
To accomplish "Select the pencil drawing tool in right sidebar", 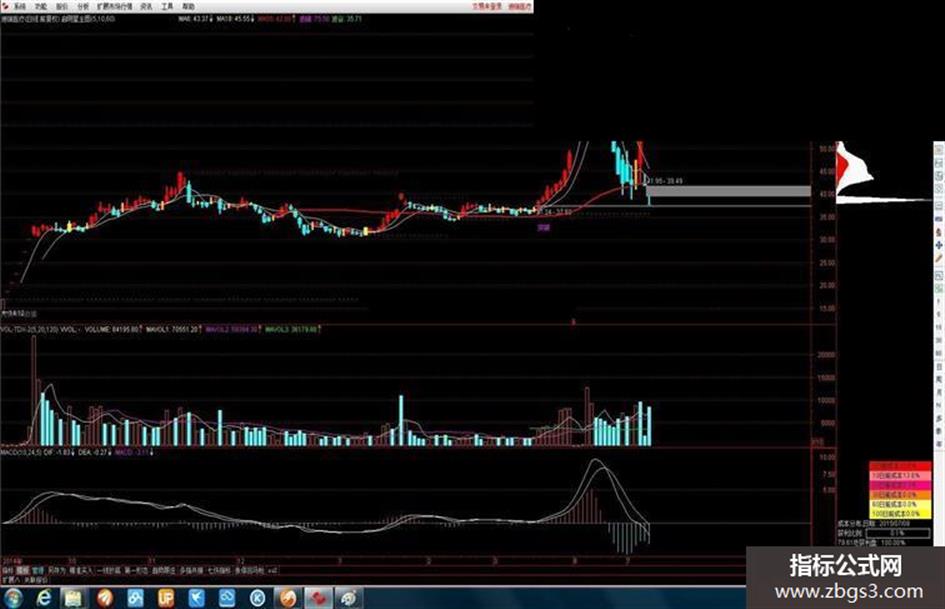I will click(x=939, y=258).
